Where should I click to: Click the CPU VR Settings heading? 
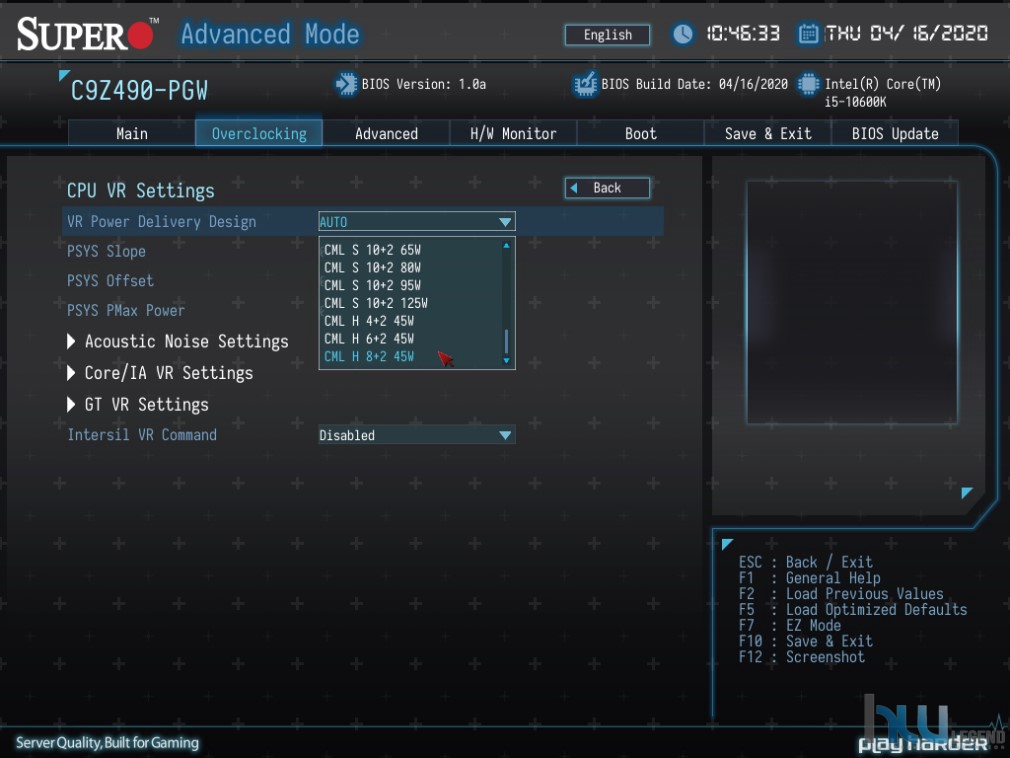(x=140, y=191)
